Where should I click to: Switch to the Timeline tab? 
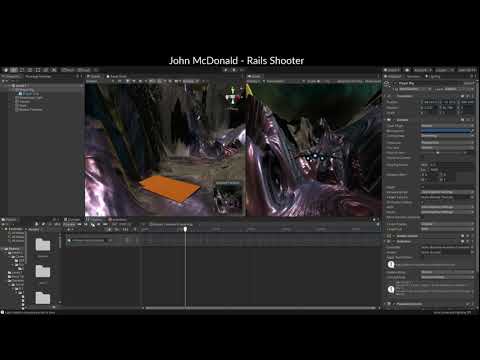94,220
